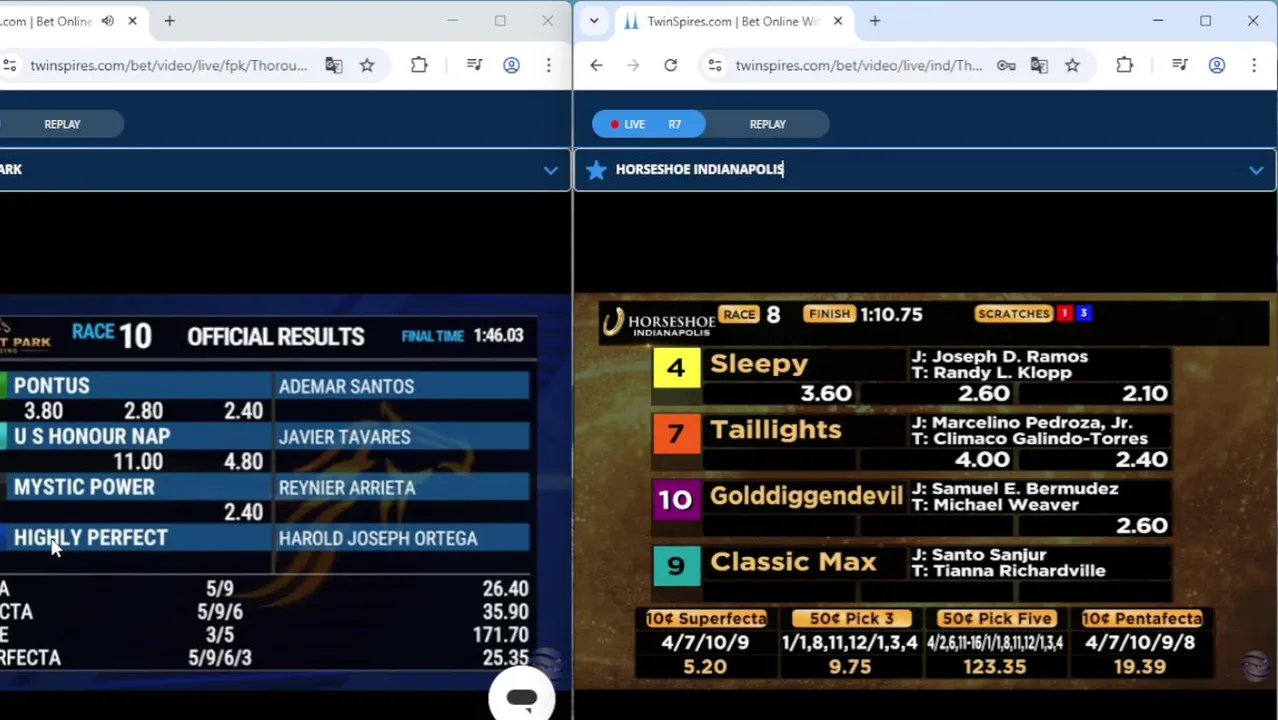Click the purple number 10 saddle cloth
1278x720 pixels.
[x=676, y=500]
